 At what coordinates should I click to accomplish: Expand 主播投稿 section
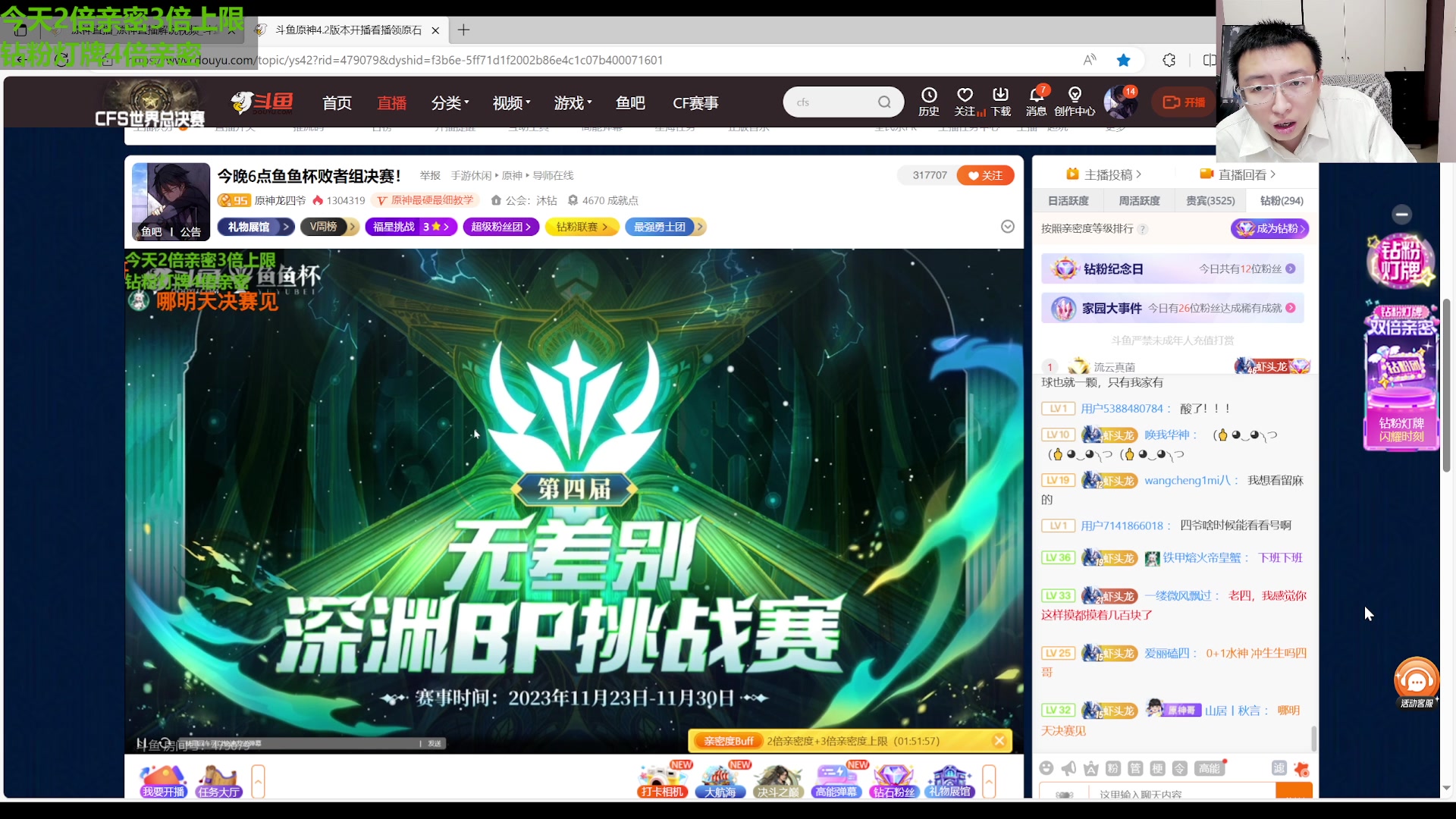pos(1103,174)
